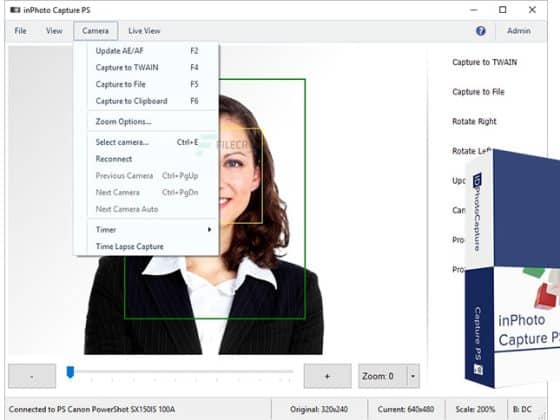The height and width of the screenshot is (420, 560).
Task: Click the zoom out minus button
Action: 32,376
